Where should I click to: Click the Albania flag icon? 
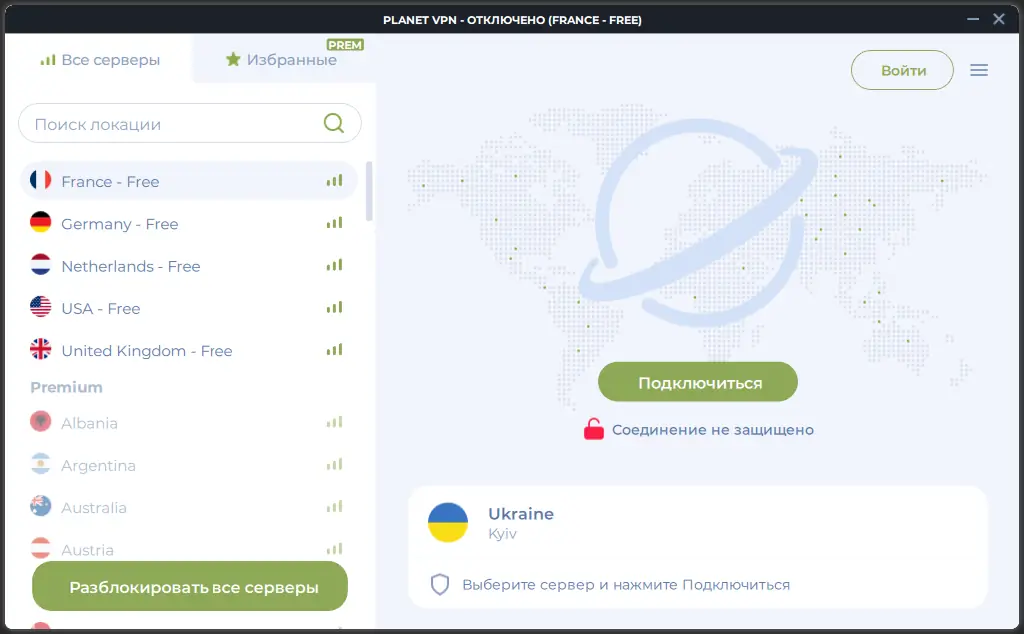[40, 422]
